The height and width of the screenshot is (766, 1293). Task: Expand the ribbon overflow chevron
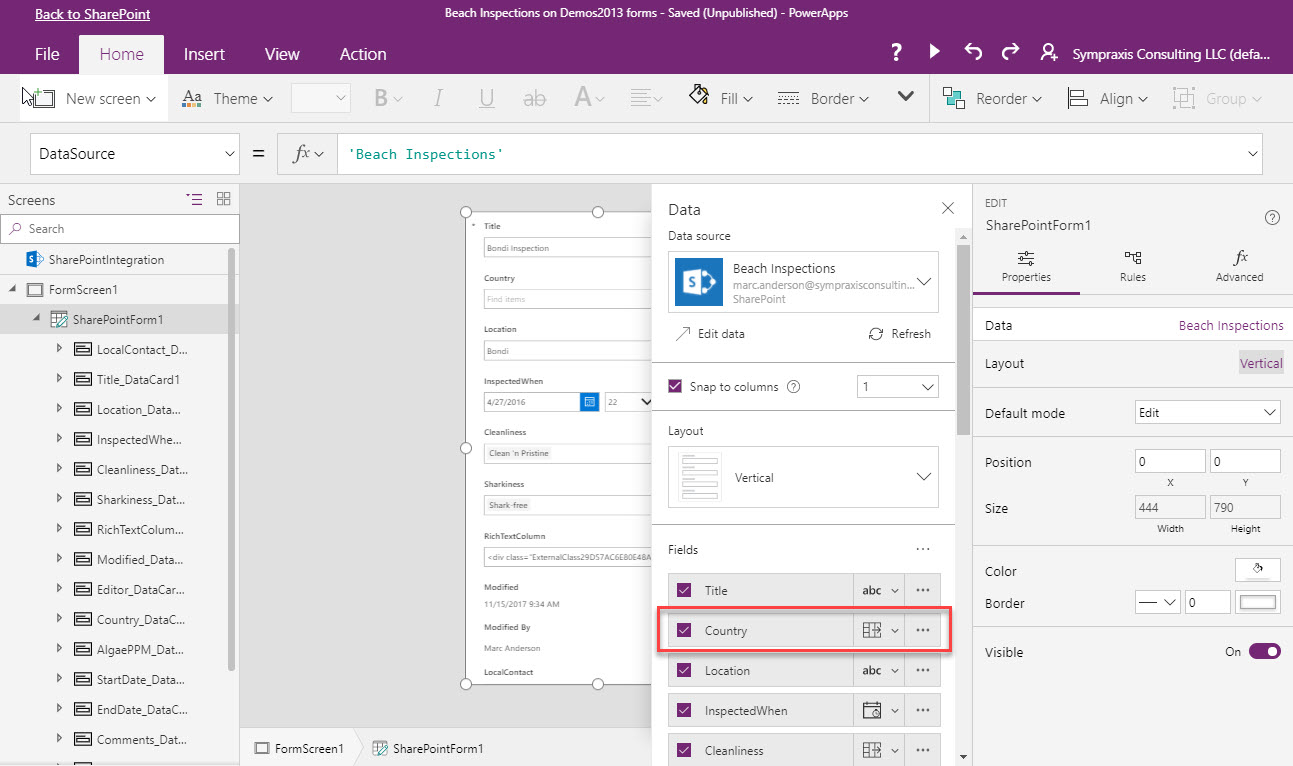tap(906, 97)
